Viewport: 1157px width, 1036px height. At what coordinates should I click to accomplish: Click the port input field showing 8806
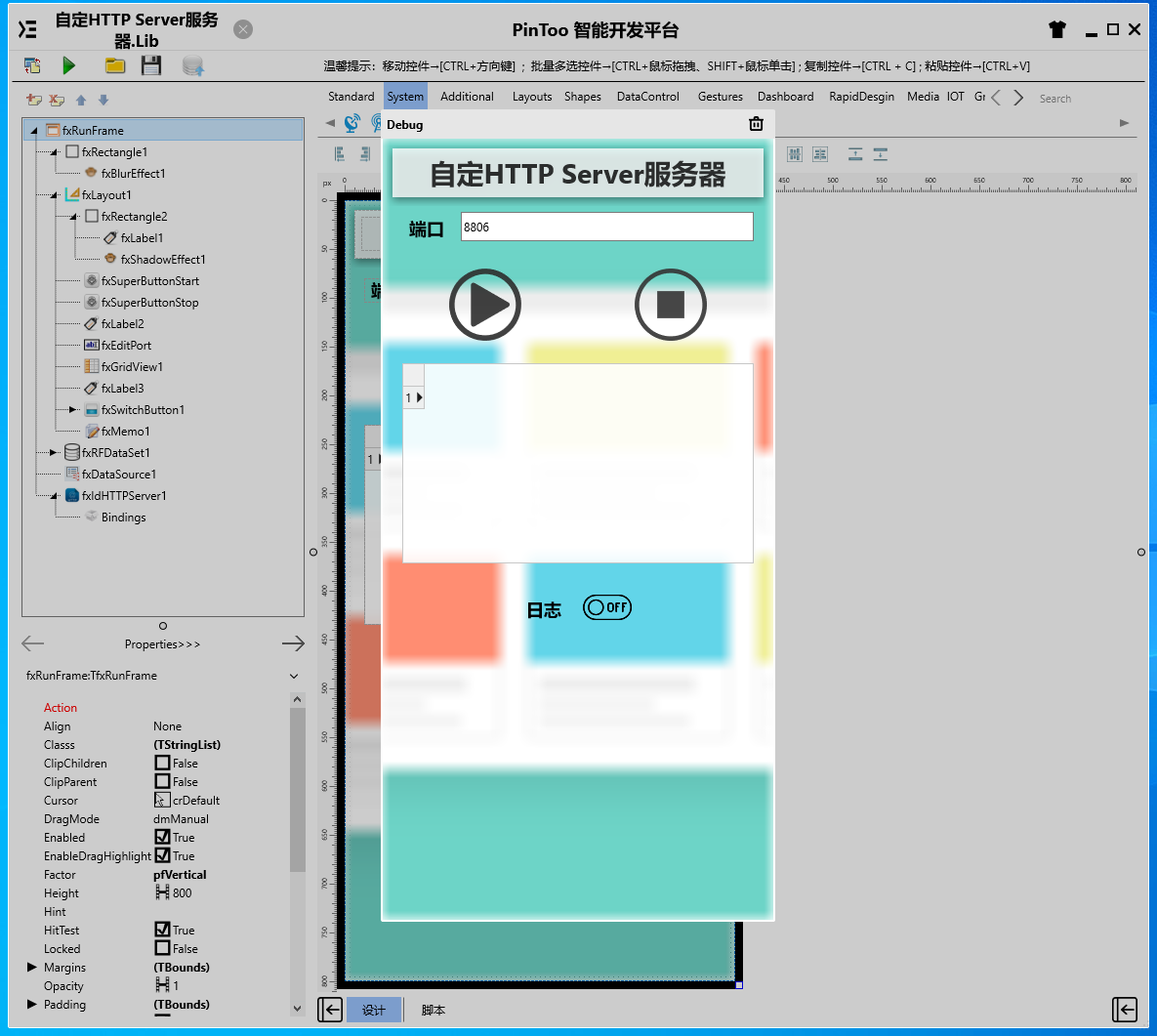coord(606,227)
